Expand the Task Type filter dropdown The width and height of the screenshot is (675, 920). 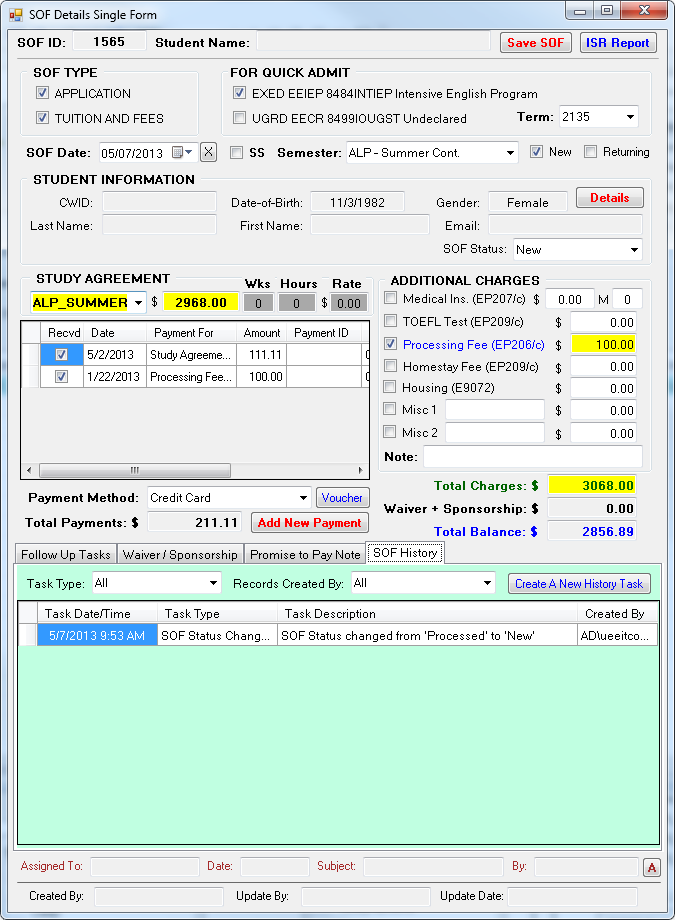213,583
